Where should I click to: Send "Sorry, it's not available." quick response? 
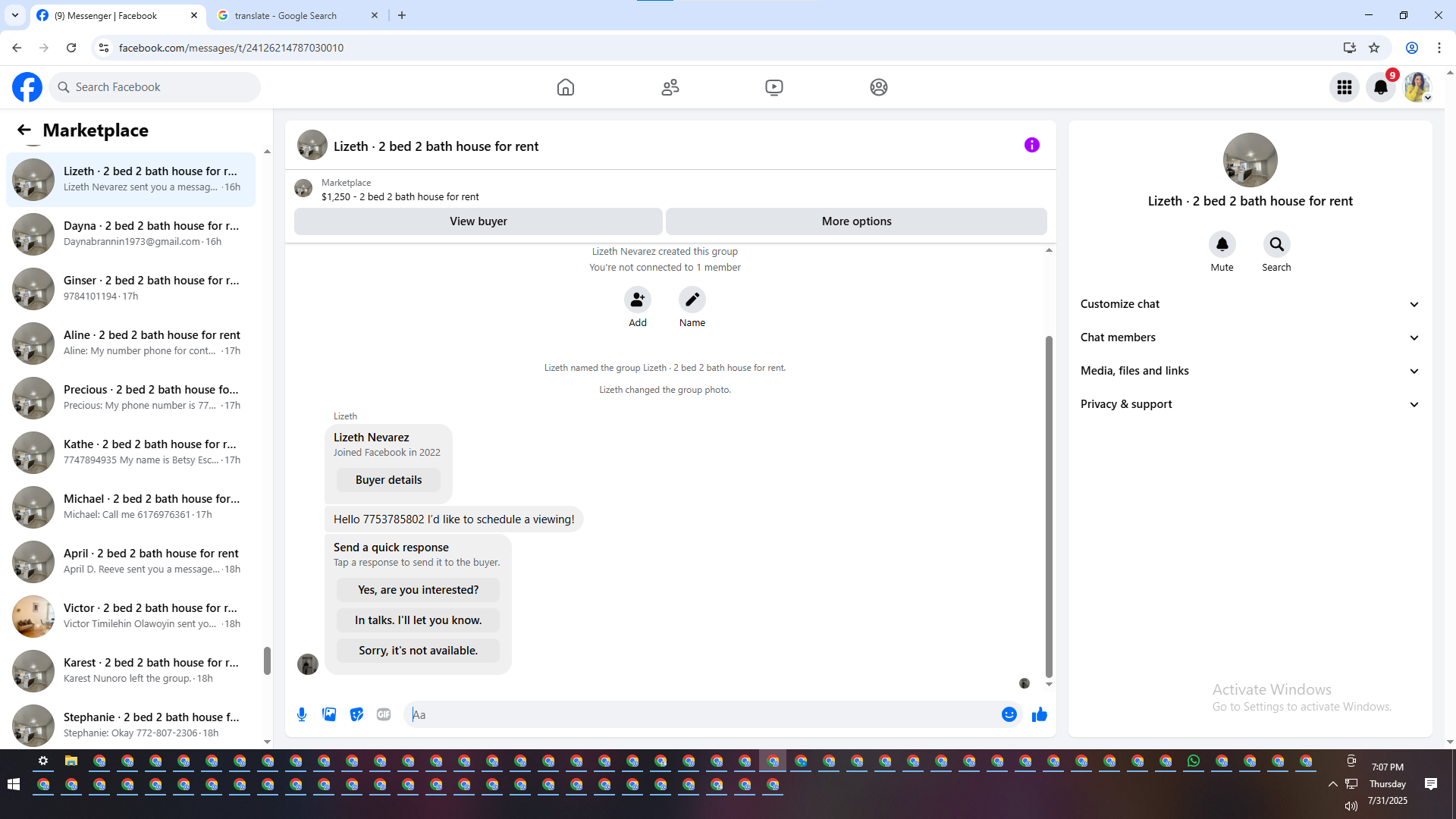(418, 651)
